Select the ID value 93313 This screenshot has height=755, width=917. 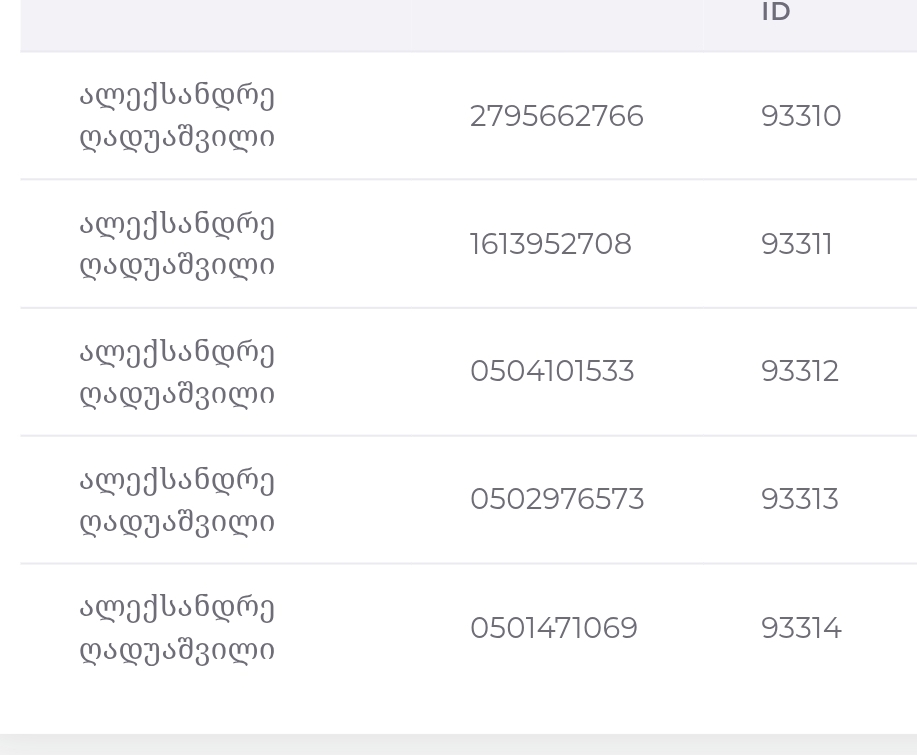click(800, 499)
